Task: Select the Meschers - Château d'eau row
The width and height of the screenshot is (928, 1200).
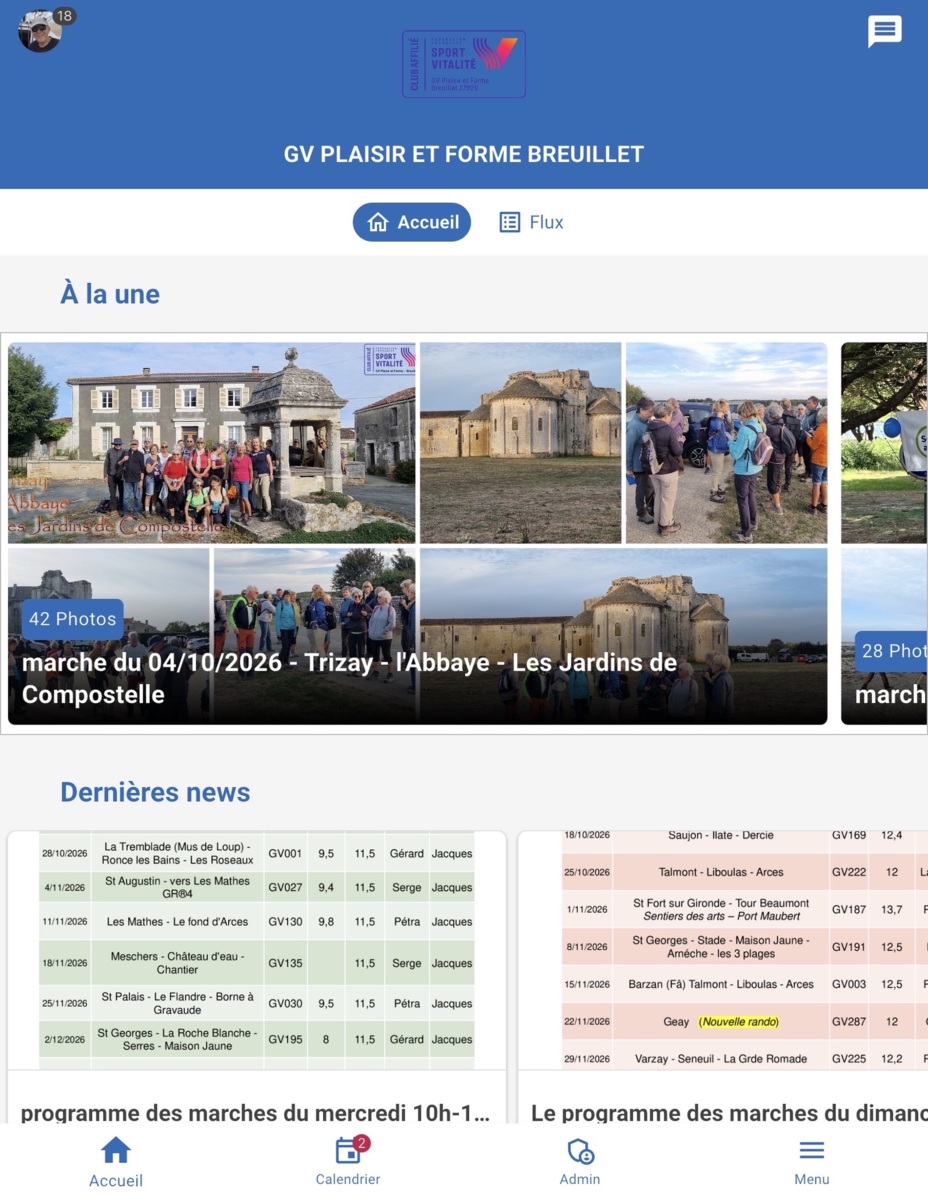Action: 257,963
